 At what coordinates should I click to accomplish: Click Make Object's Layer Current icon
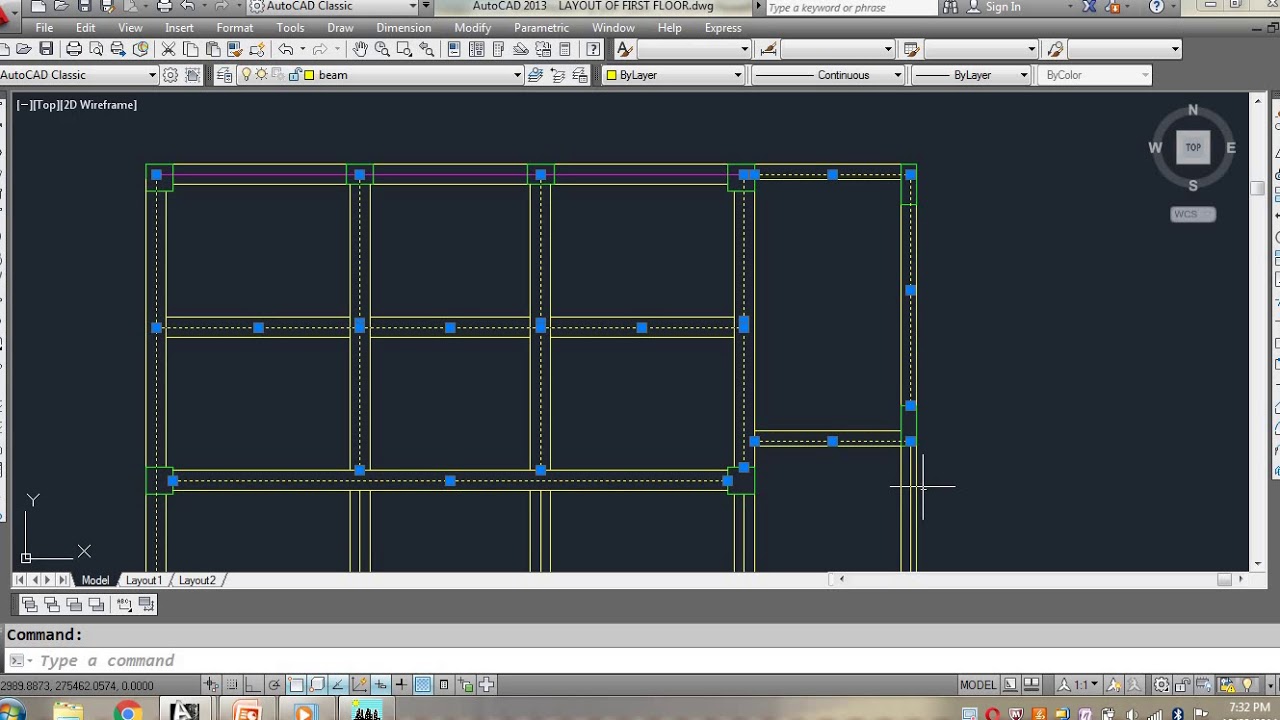[535, 75]
